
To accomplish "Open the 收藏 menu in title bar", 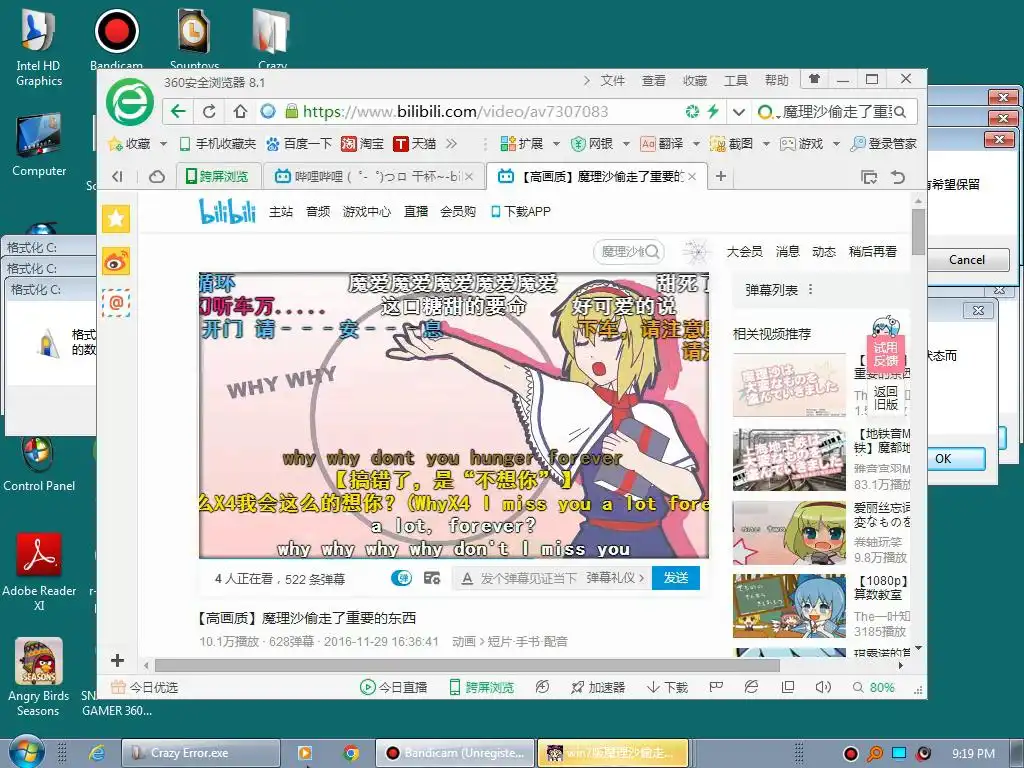I will (x=695, y=80).
